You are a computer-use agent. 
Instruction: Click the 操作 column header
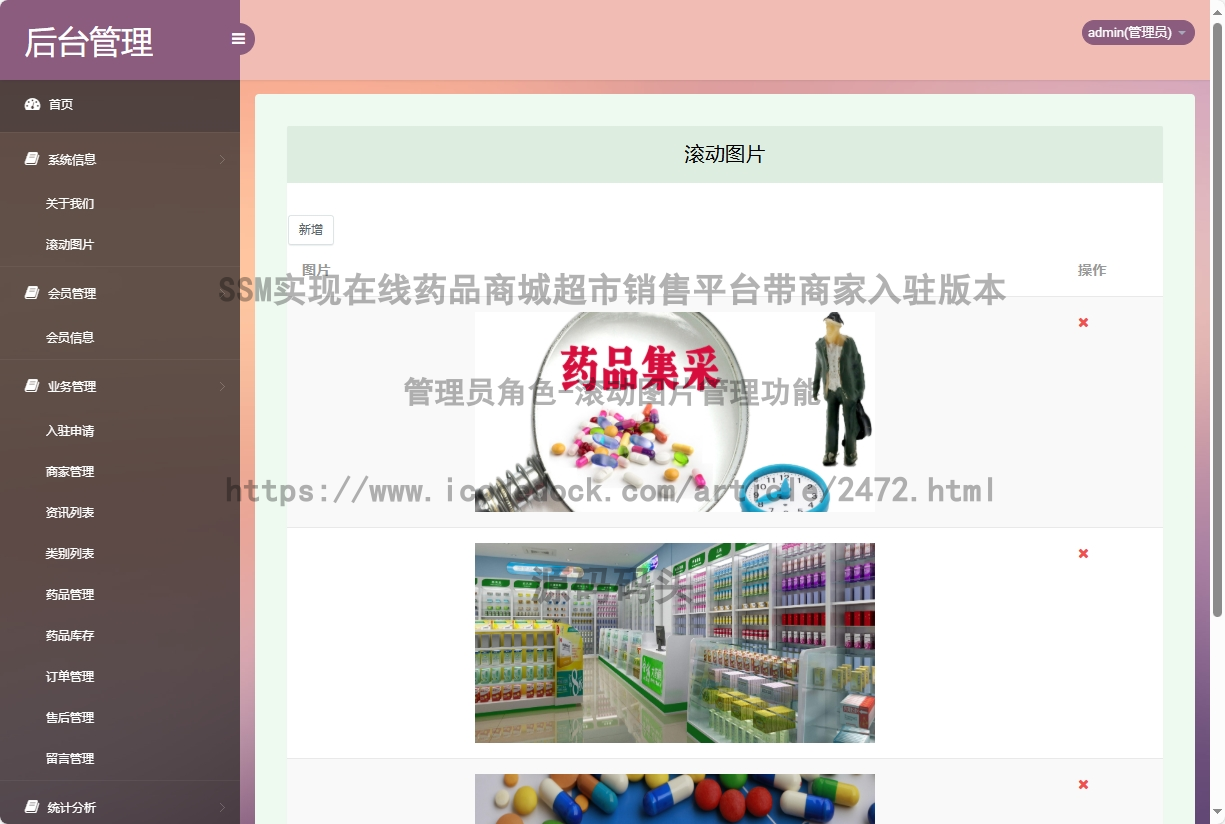point(1092,270)
